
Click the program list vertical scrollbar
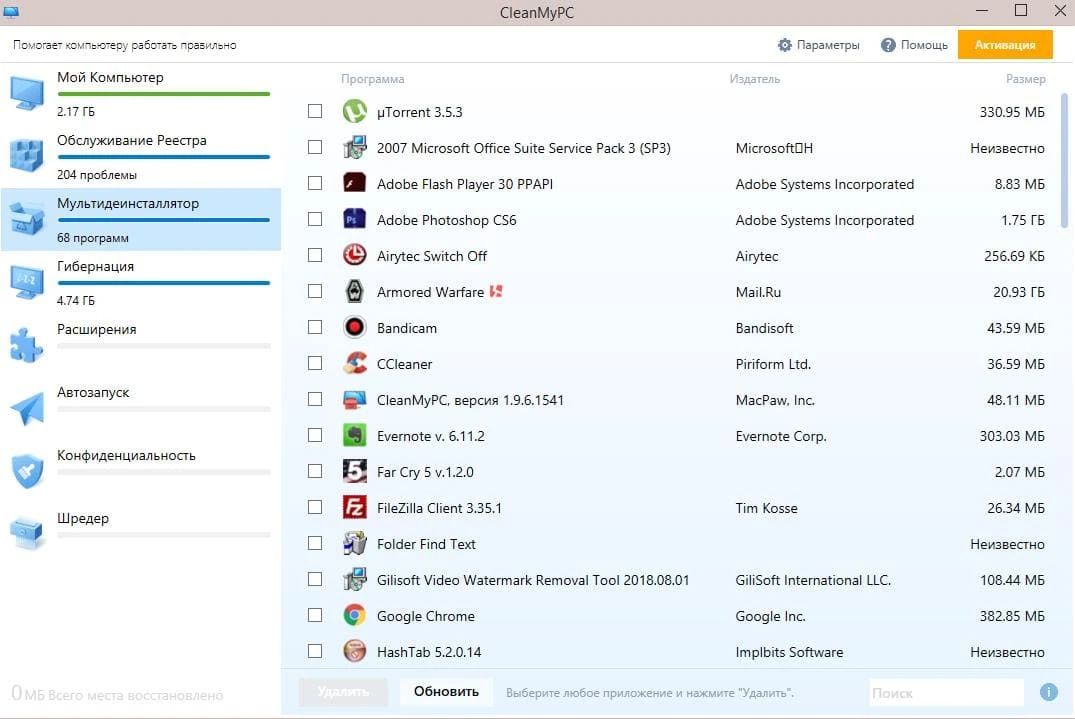click(1065, 161)
